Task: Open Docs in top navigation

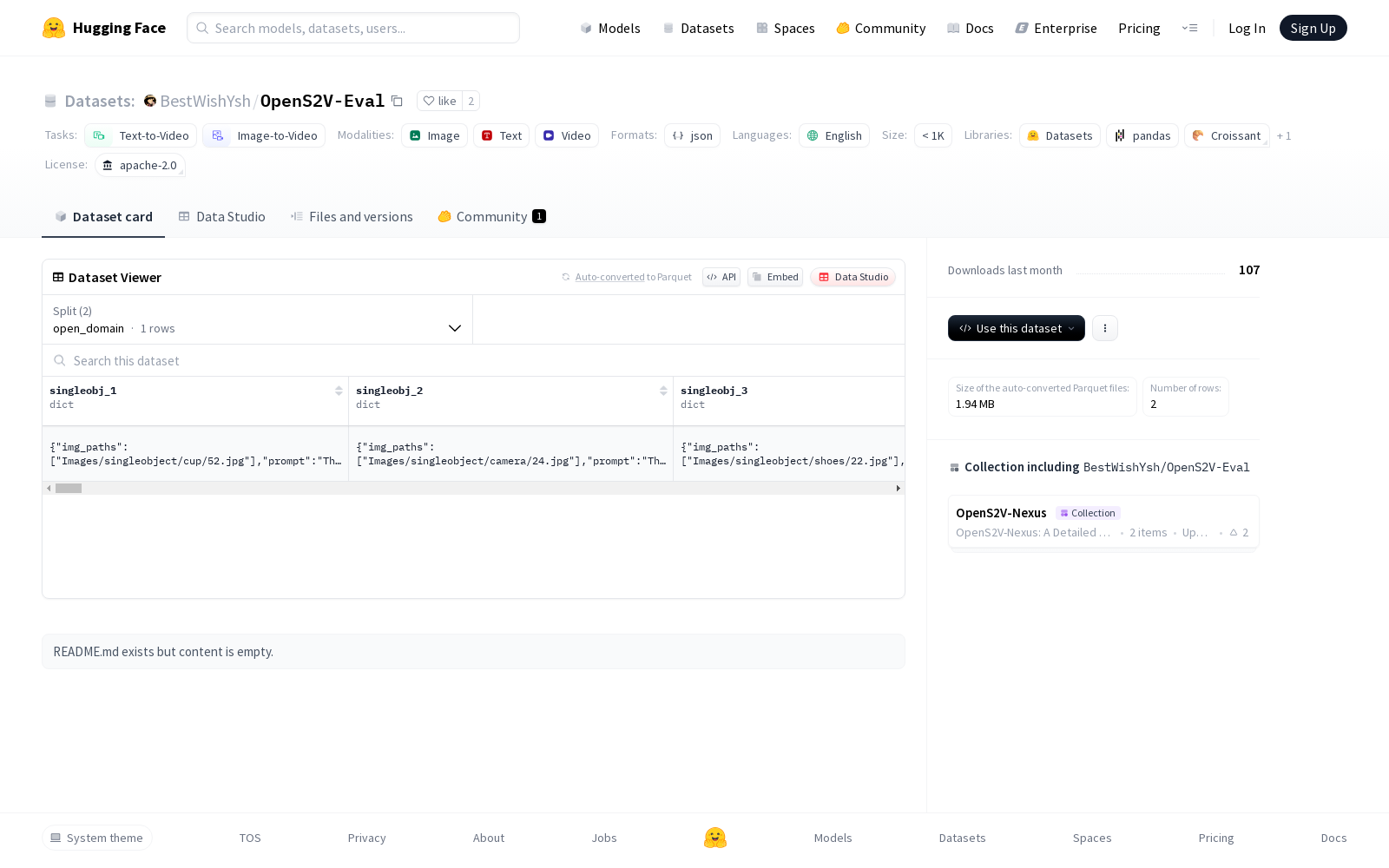Action: coord(970,28)
